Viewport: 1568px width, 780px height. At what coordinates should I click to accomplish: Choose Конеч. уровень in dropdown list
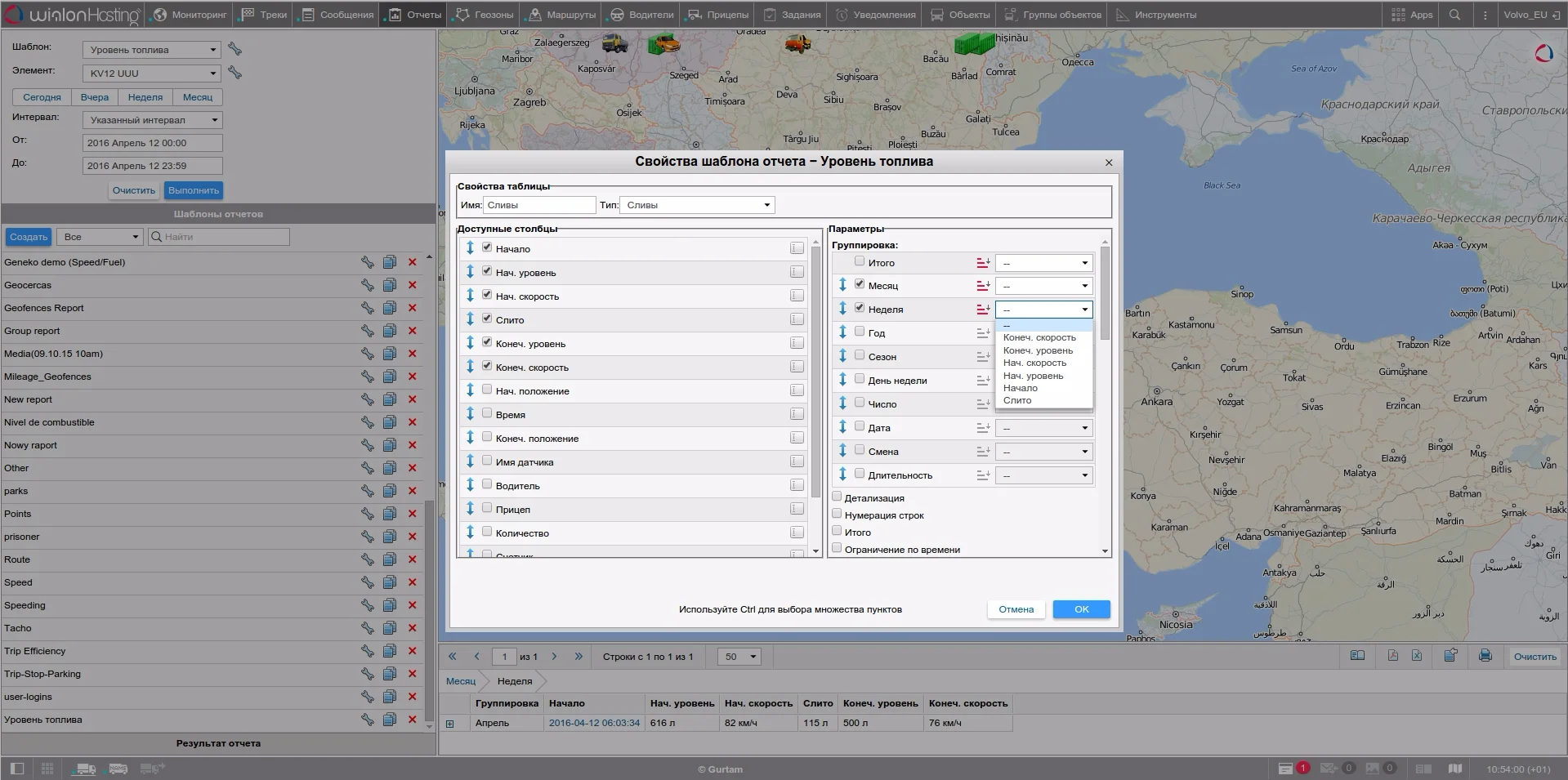(1038, 350)
